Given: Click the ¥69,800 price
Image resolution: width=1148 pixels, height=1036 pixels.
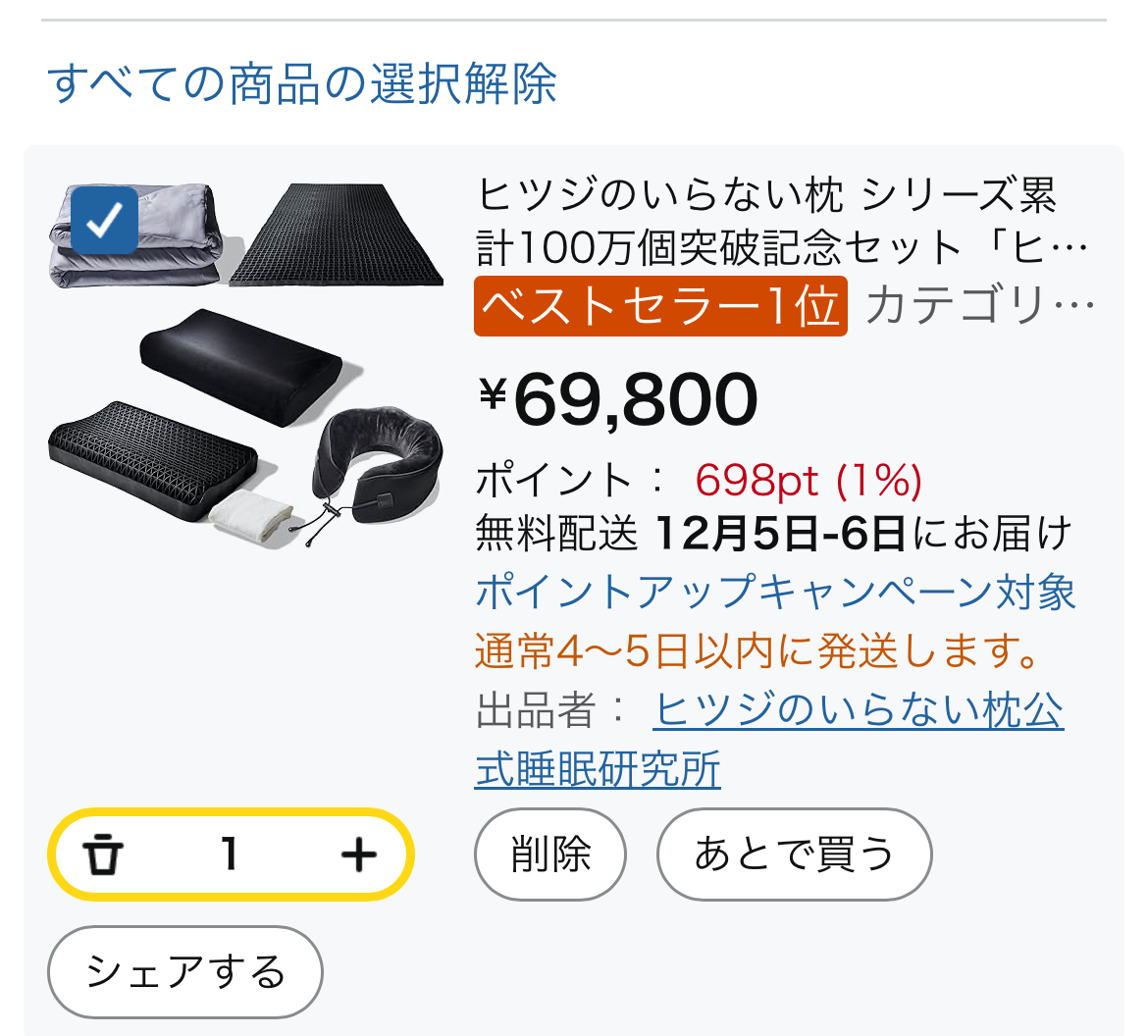Looking at the screenshot, I should (619, 399).
